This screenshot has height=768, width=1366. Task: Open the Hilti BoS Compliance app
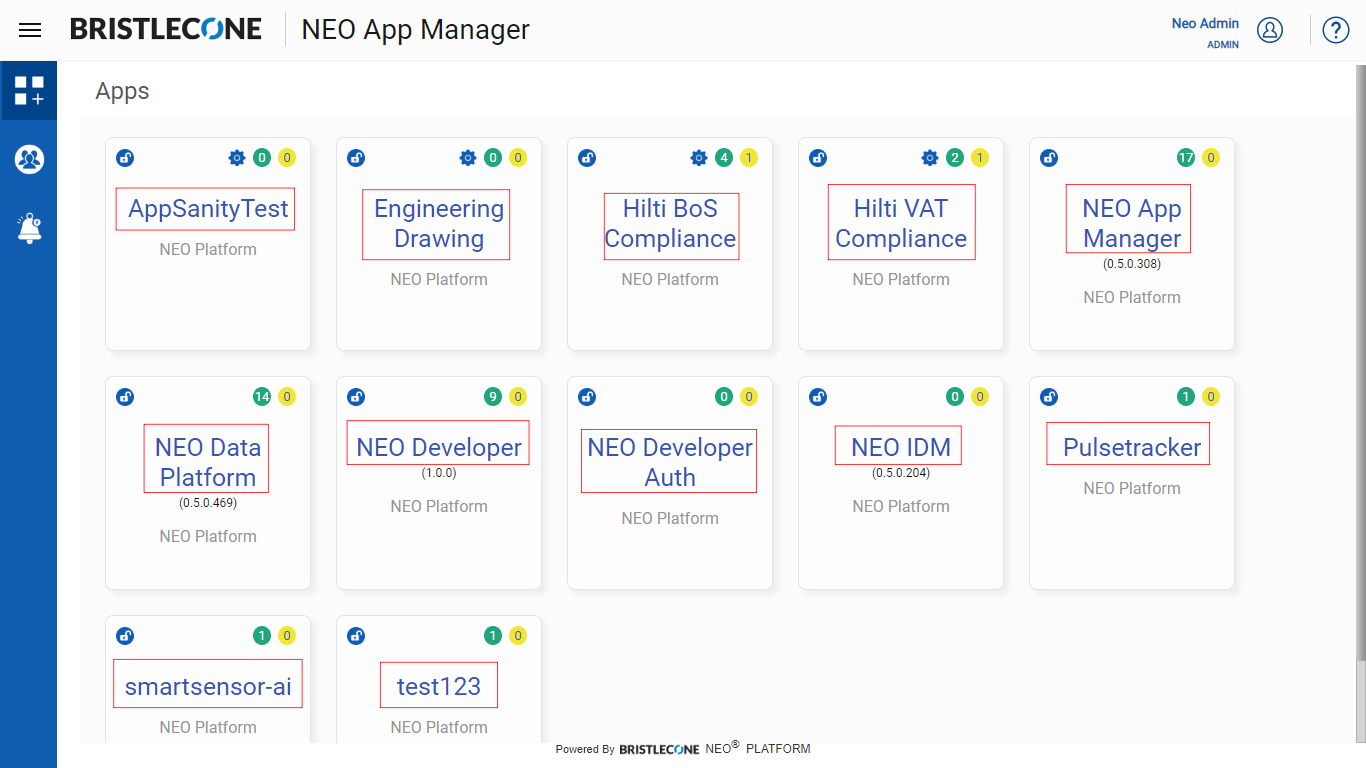pos(671,226)
